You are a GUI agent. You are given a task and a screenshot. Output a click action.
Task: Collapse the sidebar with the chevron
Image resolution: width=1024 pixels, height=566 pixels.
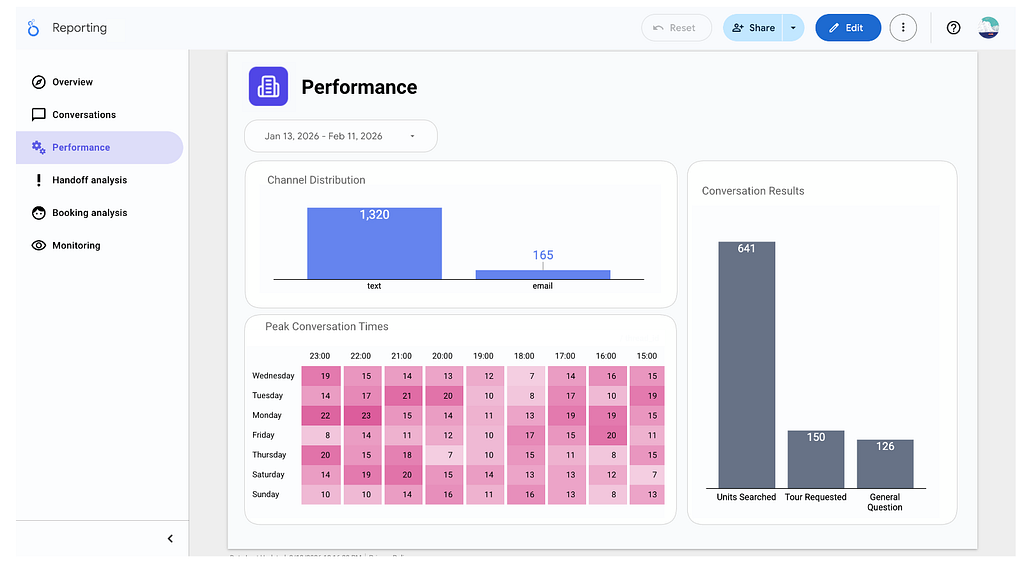point(170,539)
